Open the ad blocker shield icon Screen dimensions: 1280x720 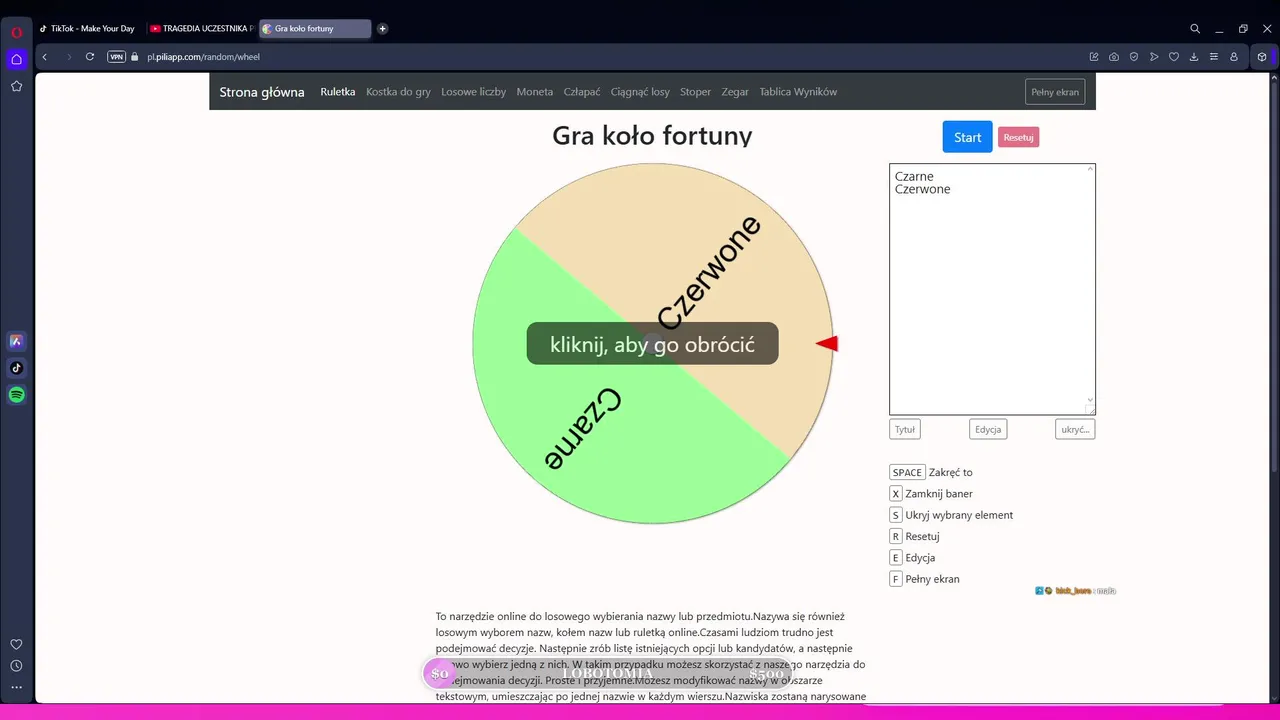[1134, 57]
